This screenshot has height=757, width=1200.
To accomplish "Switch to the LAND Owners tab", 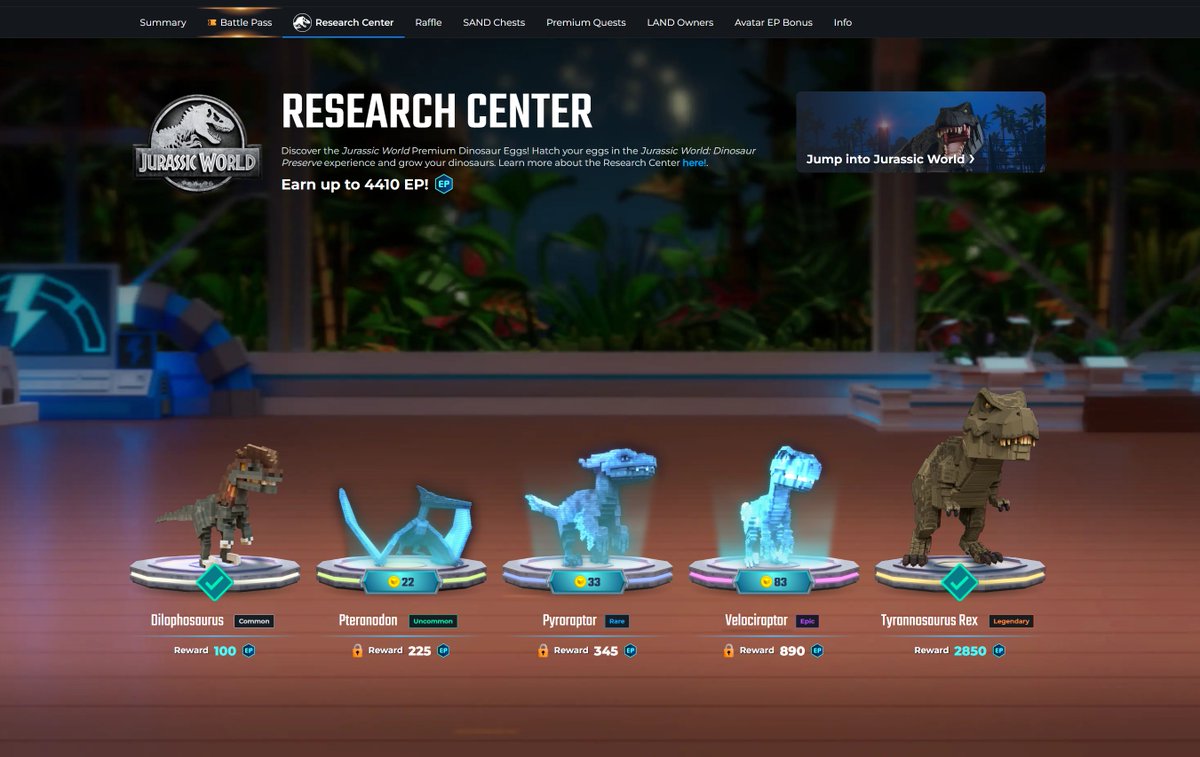I will 680,22.
